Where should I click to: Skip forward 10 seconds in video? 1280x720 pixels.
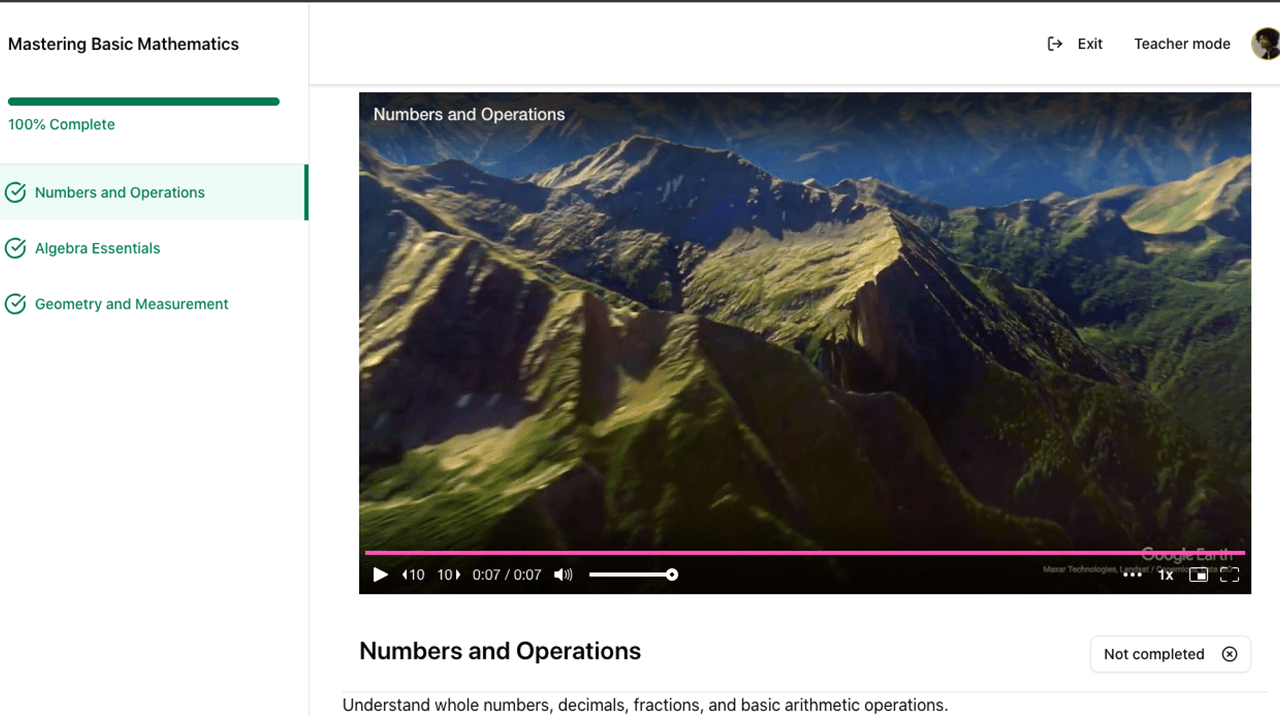pyautogui.click(x=449, y=575)
